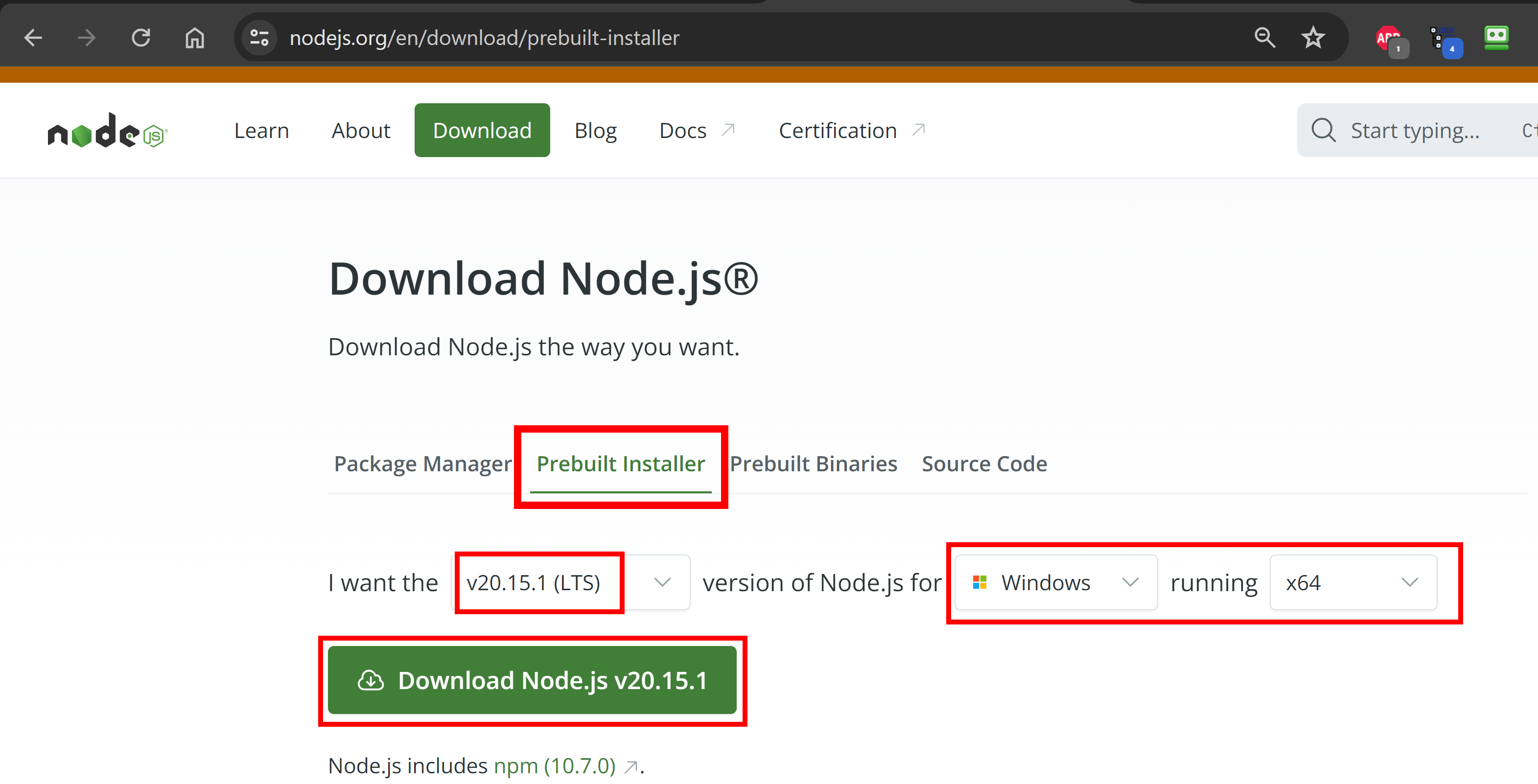
Task: Click the browser back arrow
Action: coord(33,38)
